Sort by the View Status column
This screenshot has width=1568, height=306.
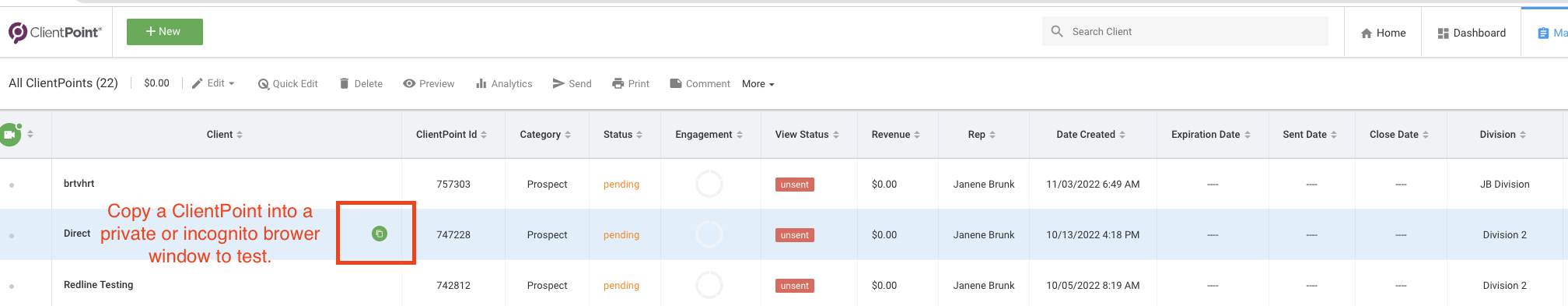[x=807, y=135]
